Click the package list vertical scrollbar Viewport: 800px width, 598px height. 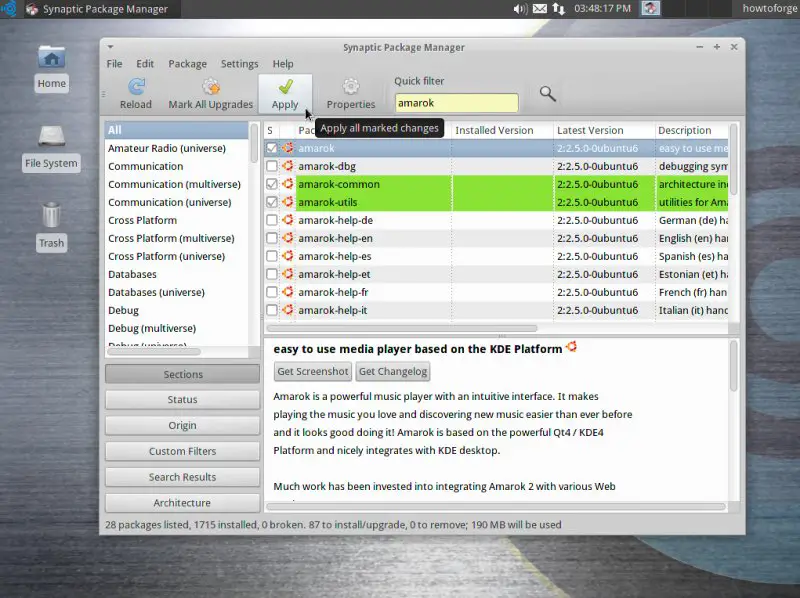click(734, 159)
